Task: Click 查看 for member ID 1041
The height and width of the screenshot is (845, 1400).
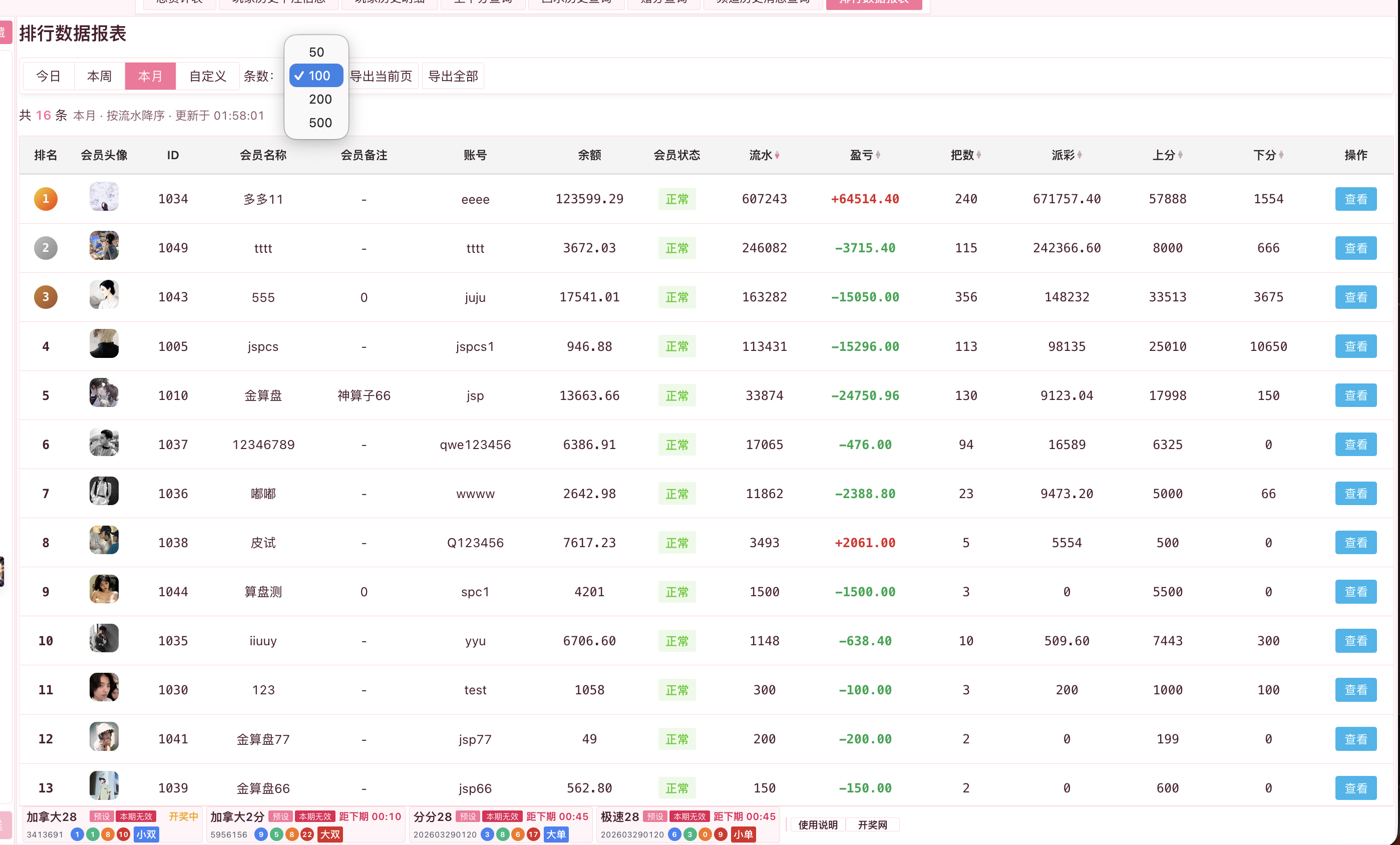Action: tap(1355, 739)
